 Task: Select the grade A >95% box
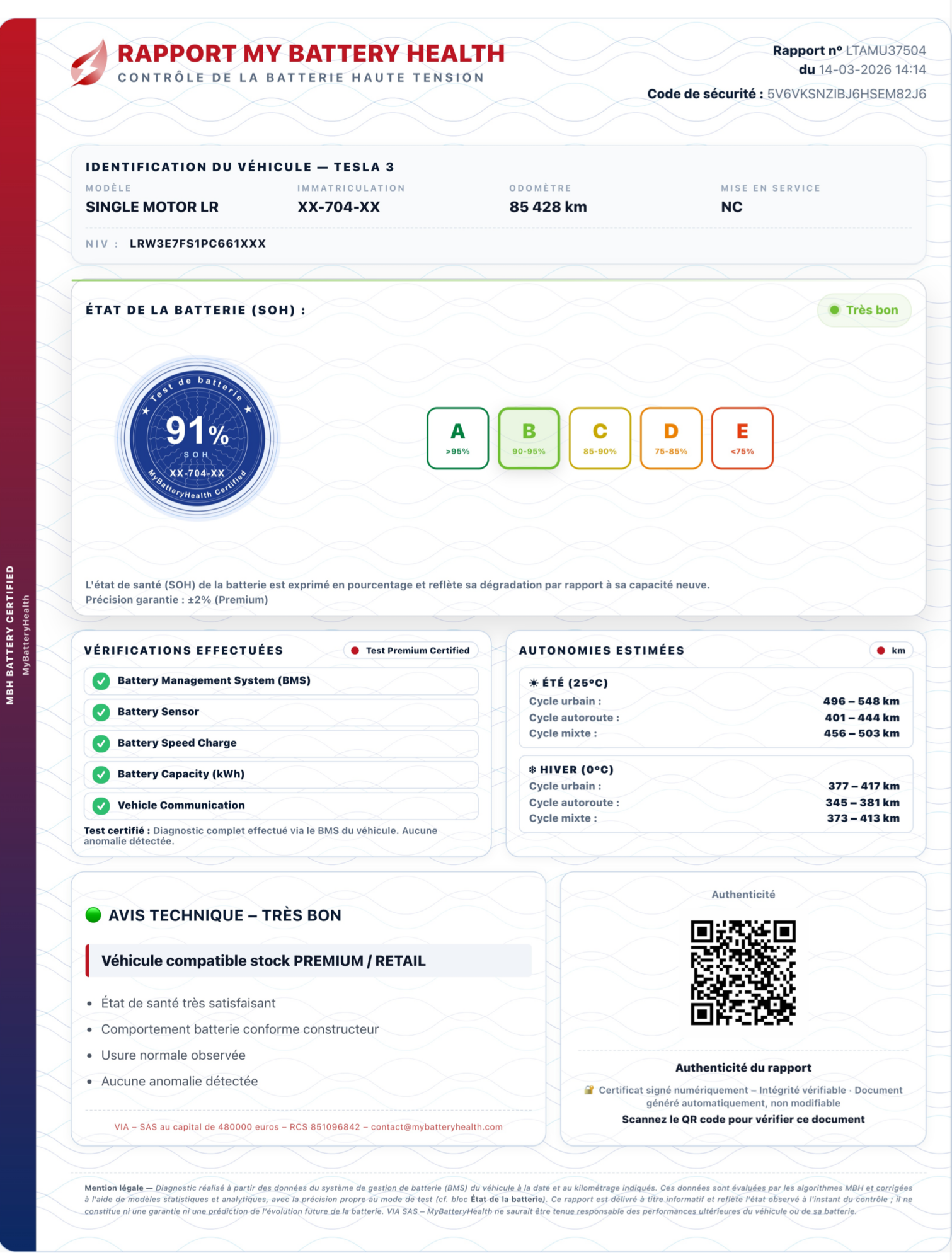(458, 438)
